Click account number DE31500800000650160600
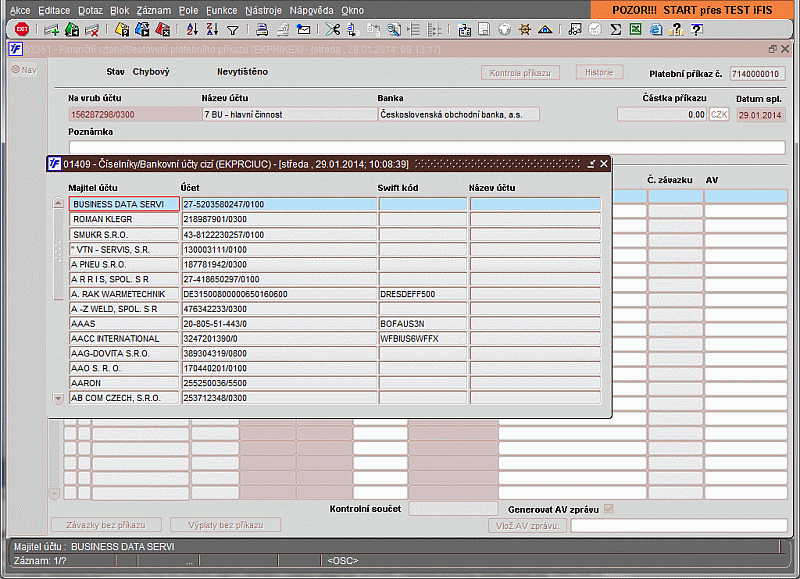The image size is (800, 579). click(x=279, y=294)
